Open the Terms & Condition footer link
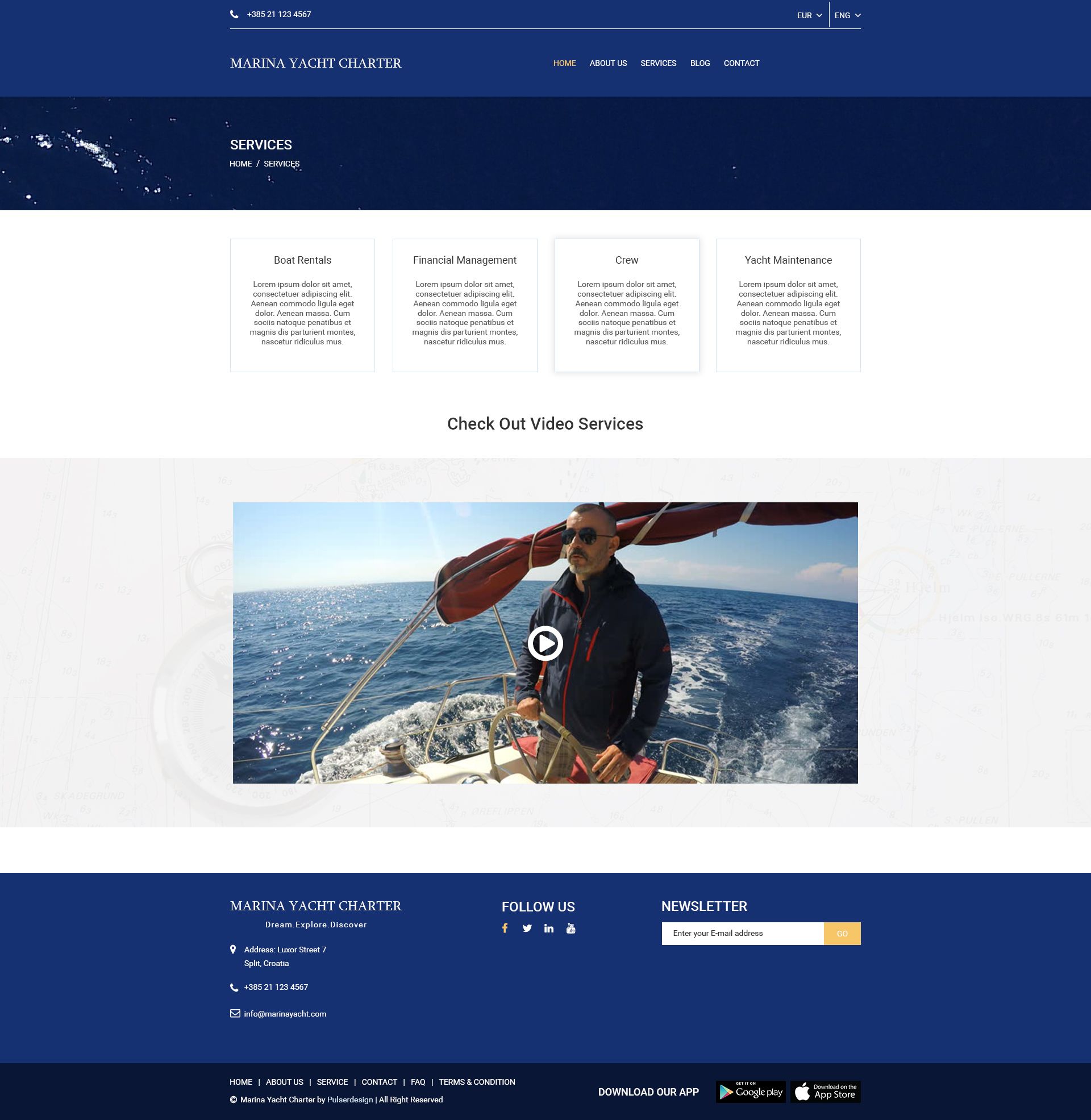1091x1120 pixels. 477,1081
